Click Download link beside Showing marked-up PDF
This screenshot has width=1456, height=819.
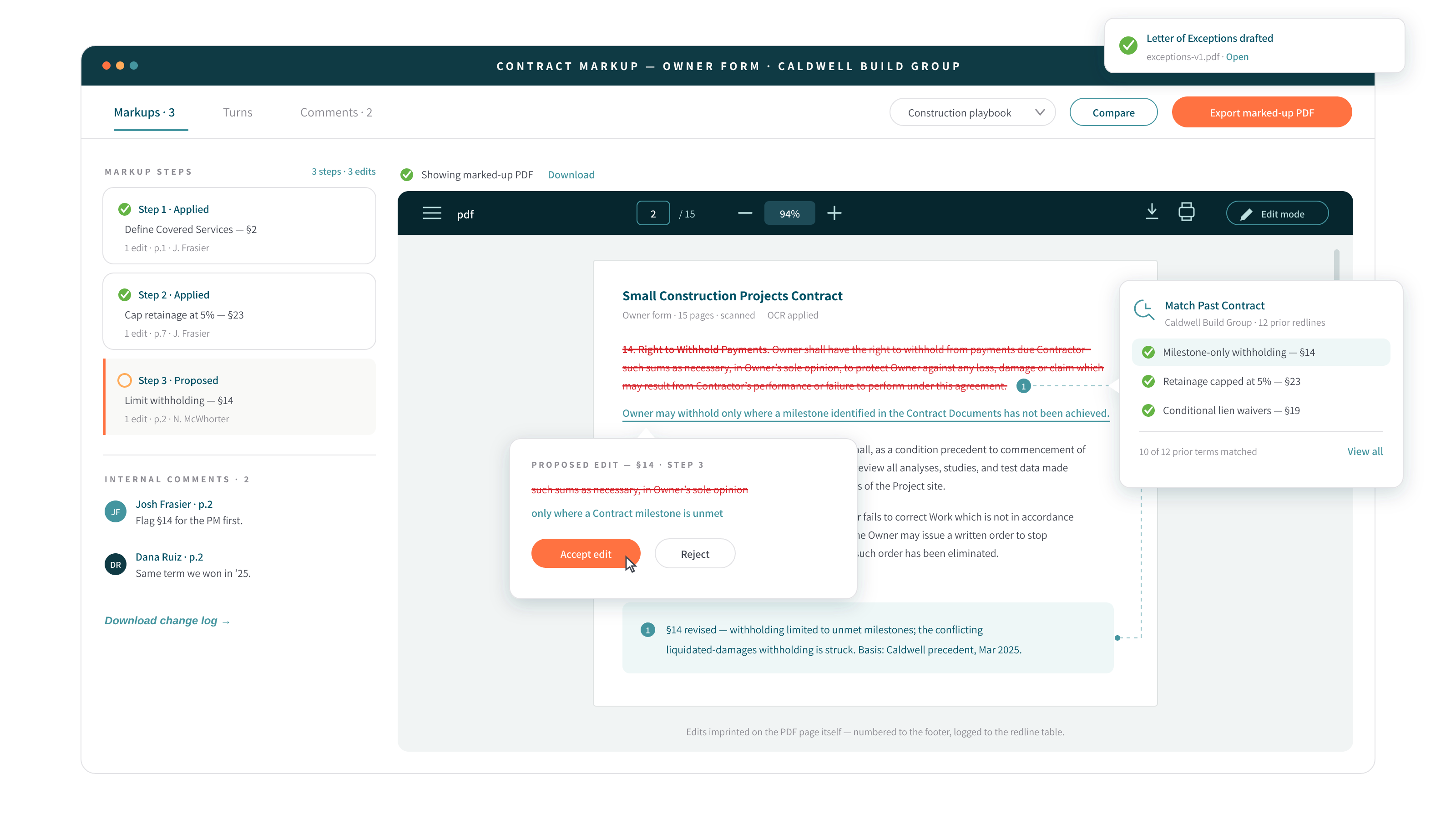pos(571,175)
